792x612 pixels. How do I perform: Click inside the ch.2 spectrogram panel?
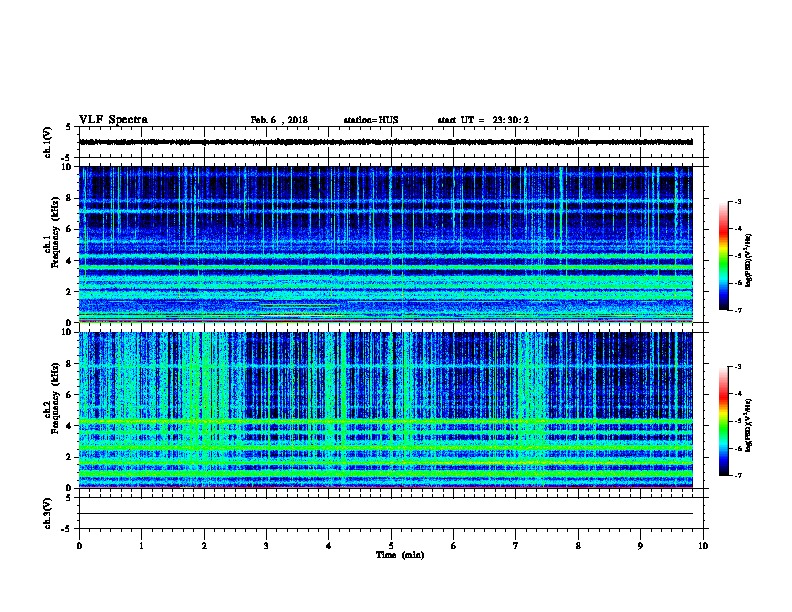386,410
